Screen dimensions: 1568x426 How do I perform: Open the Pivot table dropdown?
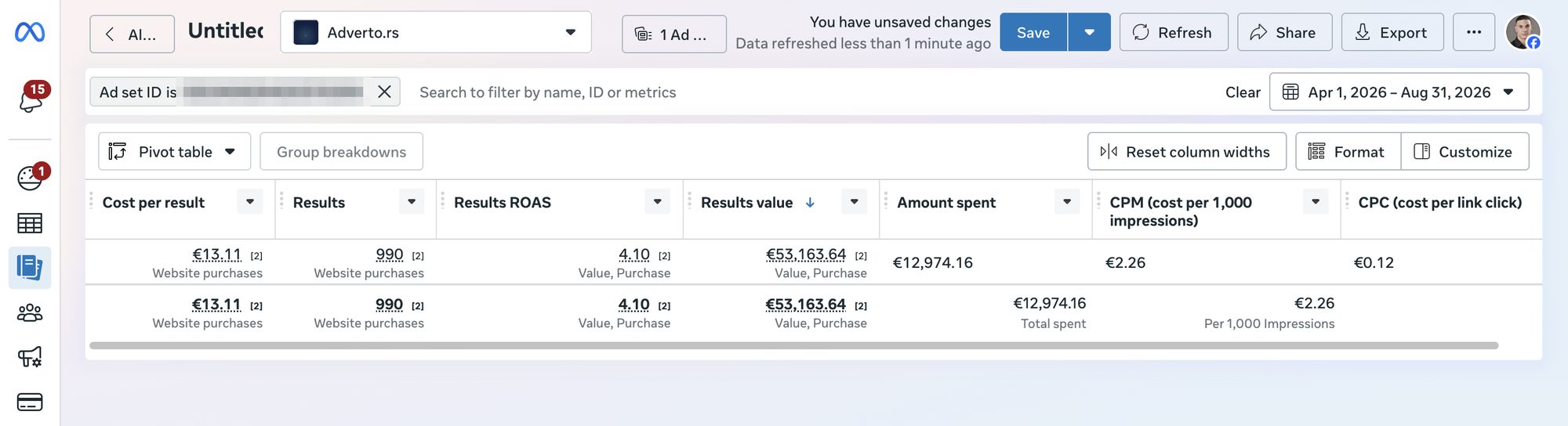coord(174,151)
